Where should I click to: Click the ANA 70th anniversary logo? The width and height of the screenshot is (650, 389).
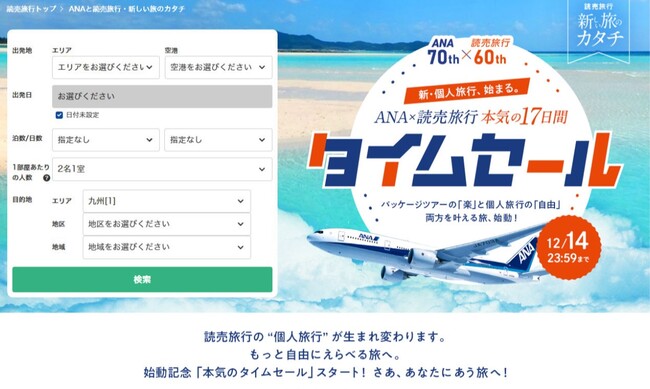(x=443, y=52)
